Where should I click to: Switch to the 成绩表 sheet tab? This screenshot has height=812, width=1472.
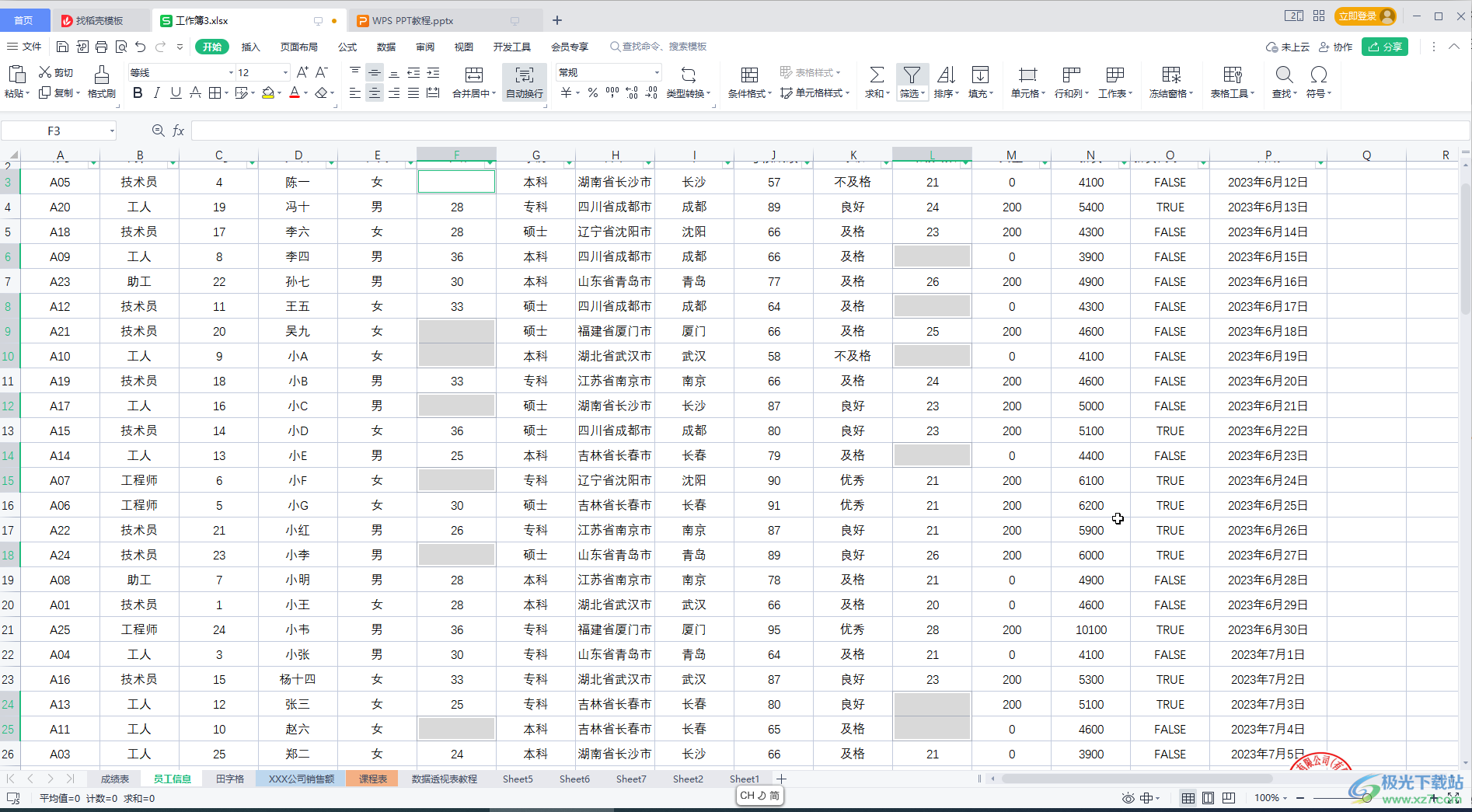point(114,779)
